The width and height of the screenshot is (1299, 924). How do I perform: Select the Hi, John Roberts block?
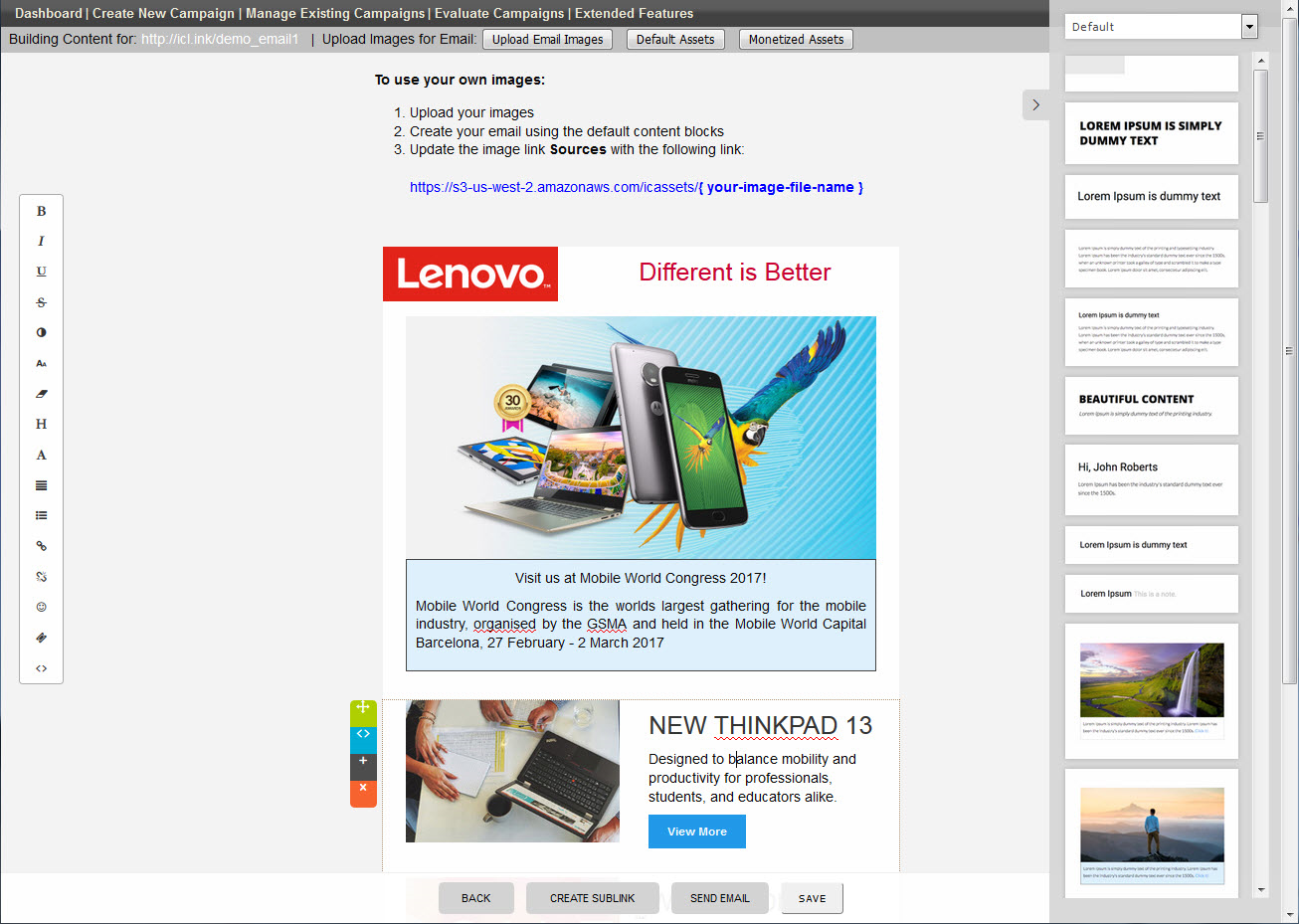[x=1152, y=479]
